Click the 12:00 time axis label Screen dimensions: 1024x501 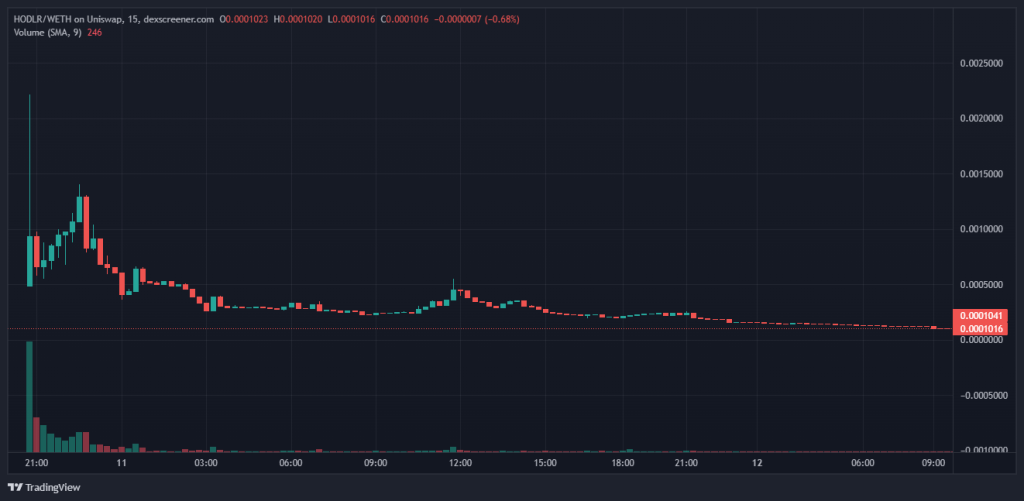[460, 463]
